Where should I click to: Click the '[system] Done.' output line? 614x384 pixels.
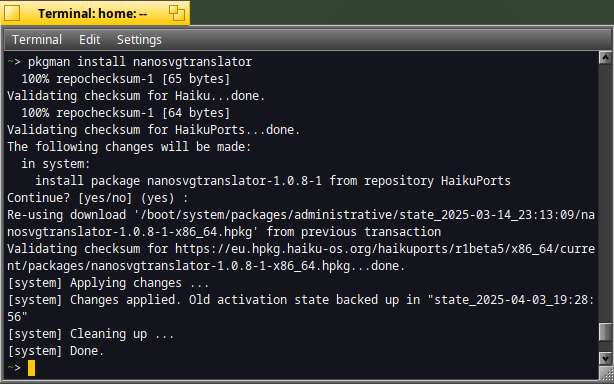point(56,351)
